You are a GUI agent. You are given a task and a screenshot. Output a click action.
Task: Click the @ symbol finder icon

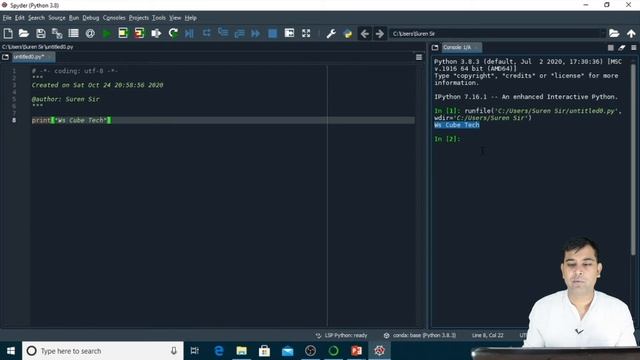90,33
